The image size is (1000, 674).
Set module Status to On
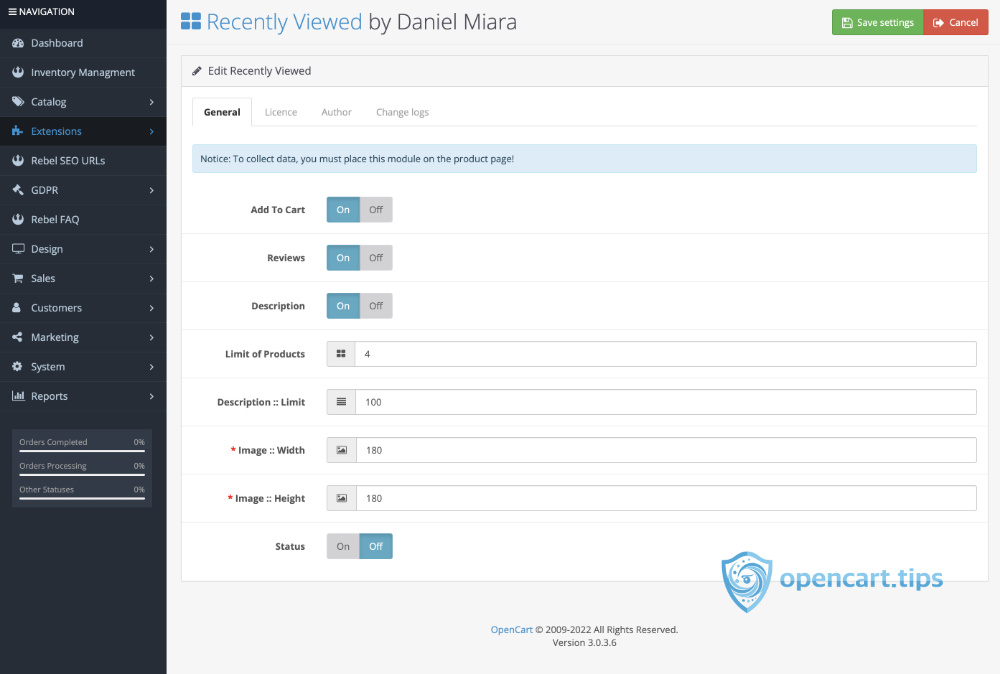(x=343, y=546)
